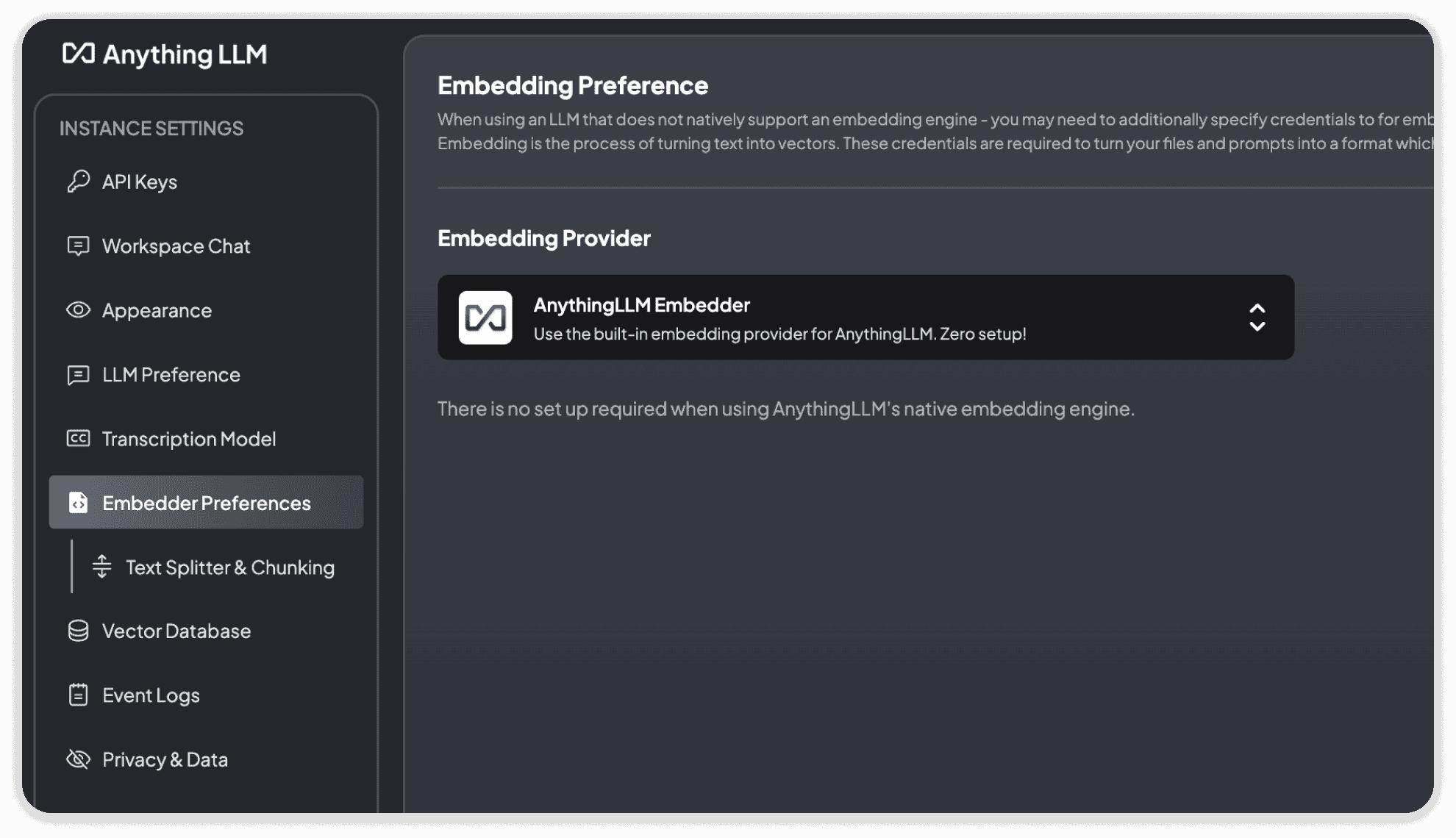Open the Text Splitter & Chunking submenu item
Screen dimensions: 1456x838
coord(229,567)
